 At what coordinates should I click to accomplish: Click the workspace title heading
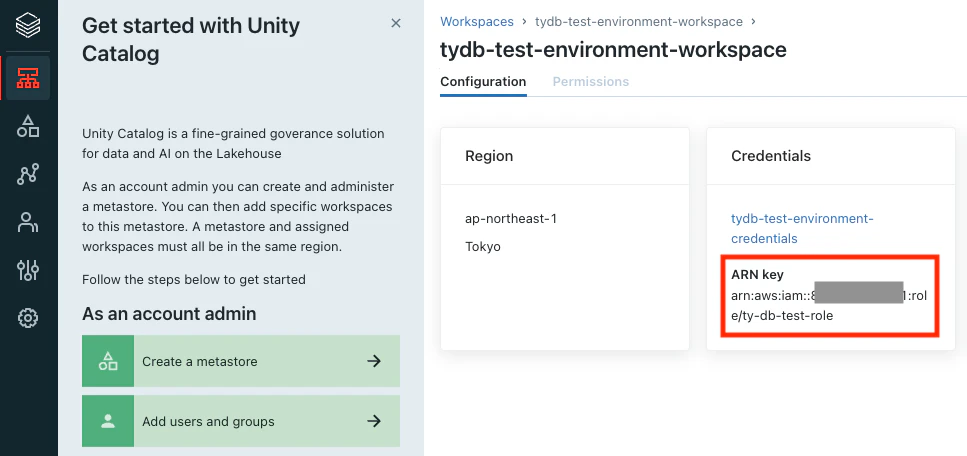(x=614, y=49)
